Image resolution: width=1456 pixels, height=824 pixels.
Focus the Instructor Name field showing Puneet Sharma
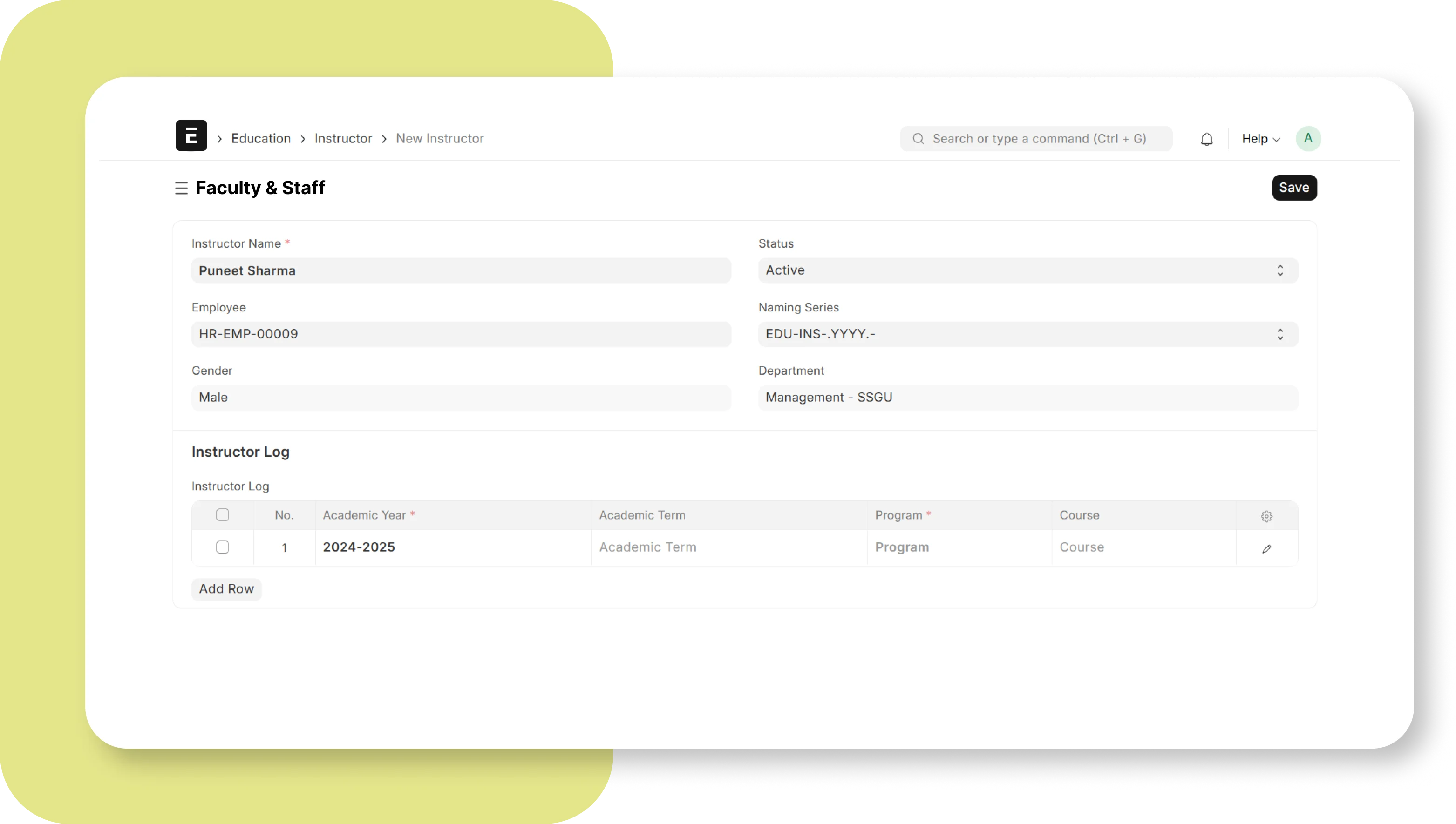tap(461, 270)
